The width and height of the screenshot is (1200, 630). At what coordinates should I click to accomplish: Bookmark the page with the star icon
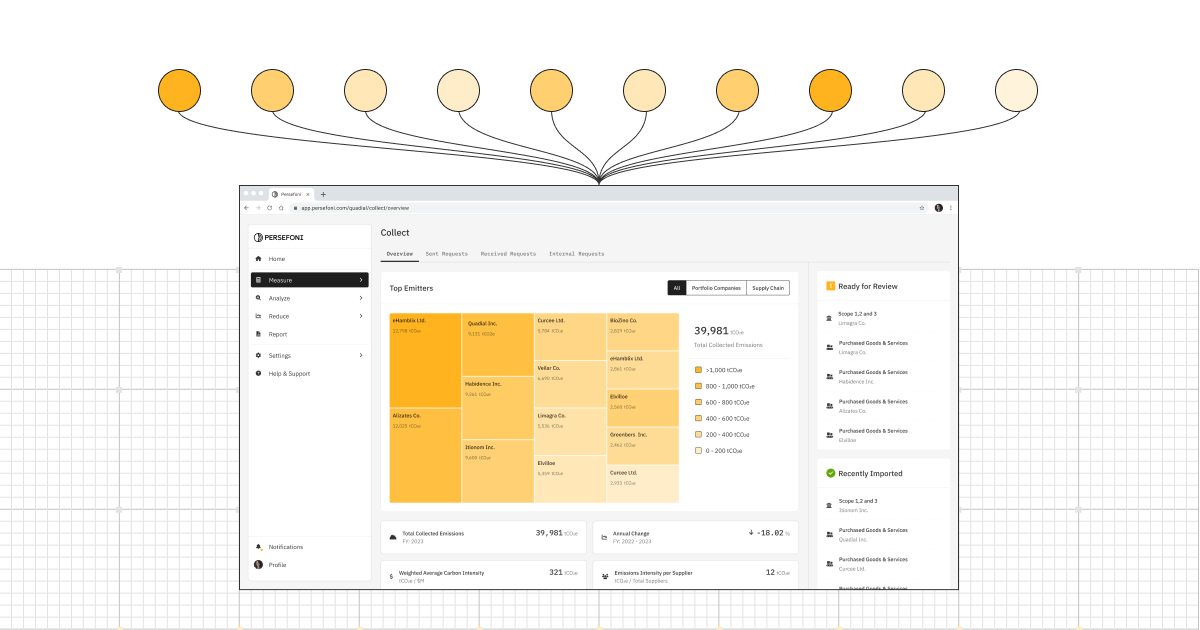point(921,207)
